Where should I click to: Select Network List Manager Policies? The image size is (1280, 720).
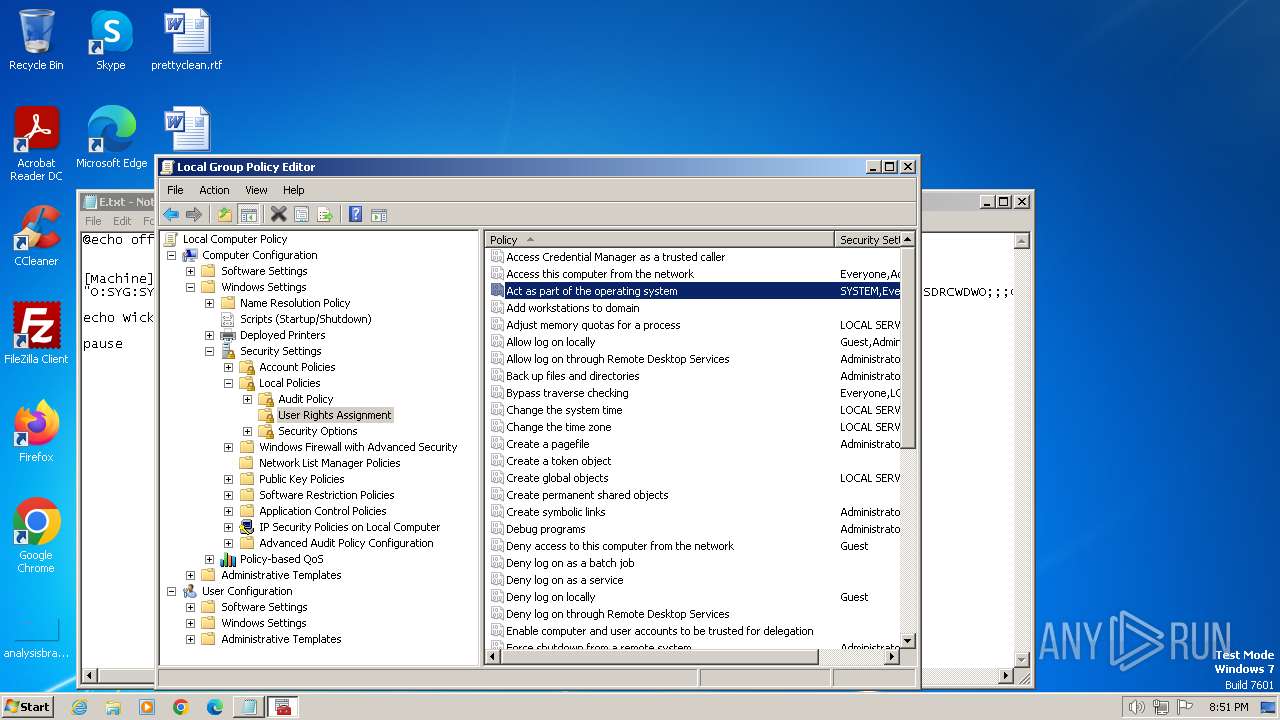click(x=329, y=463)
